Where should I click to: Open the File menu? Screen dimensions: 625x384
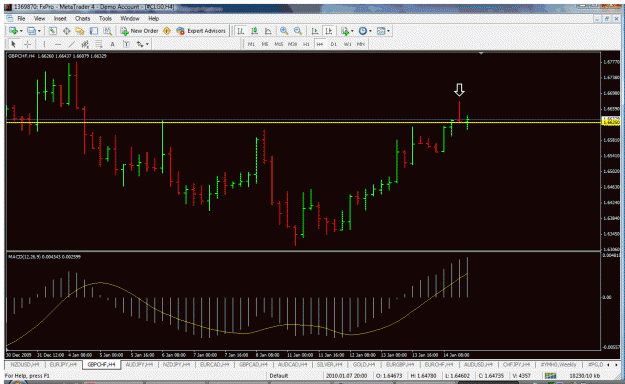point(21,19)
